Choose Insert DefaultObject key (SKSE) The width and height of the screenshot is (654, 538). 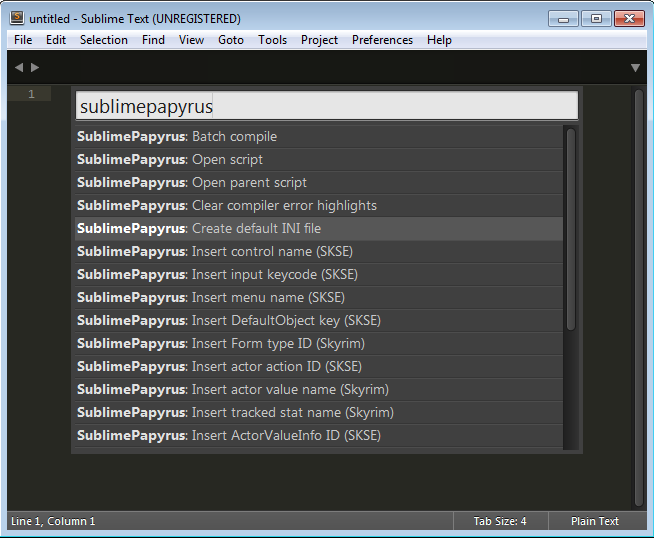pos(319,320)
